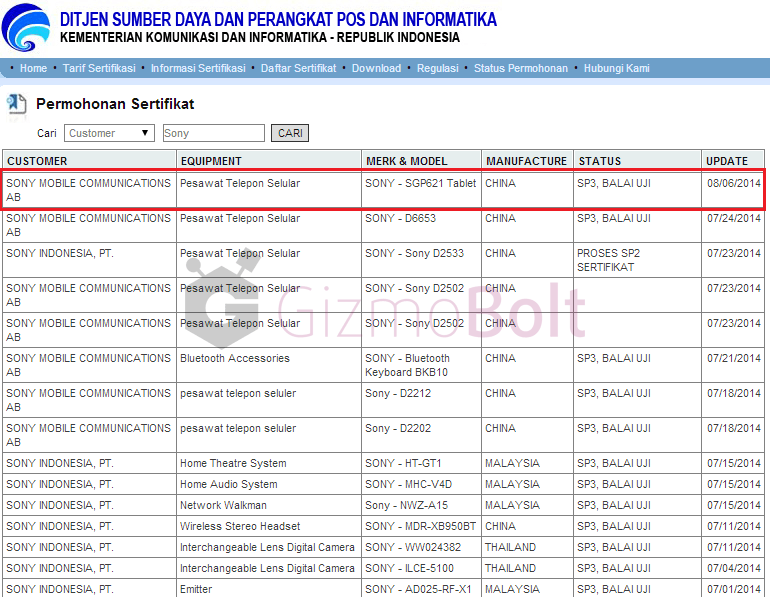Open the Tarif Sertifikasi menu
770x597 pixels.
tap(99, 68)
